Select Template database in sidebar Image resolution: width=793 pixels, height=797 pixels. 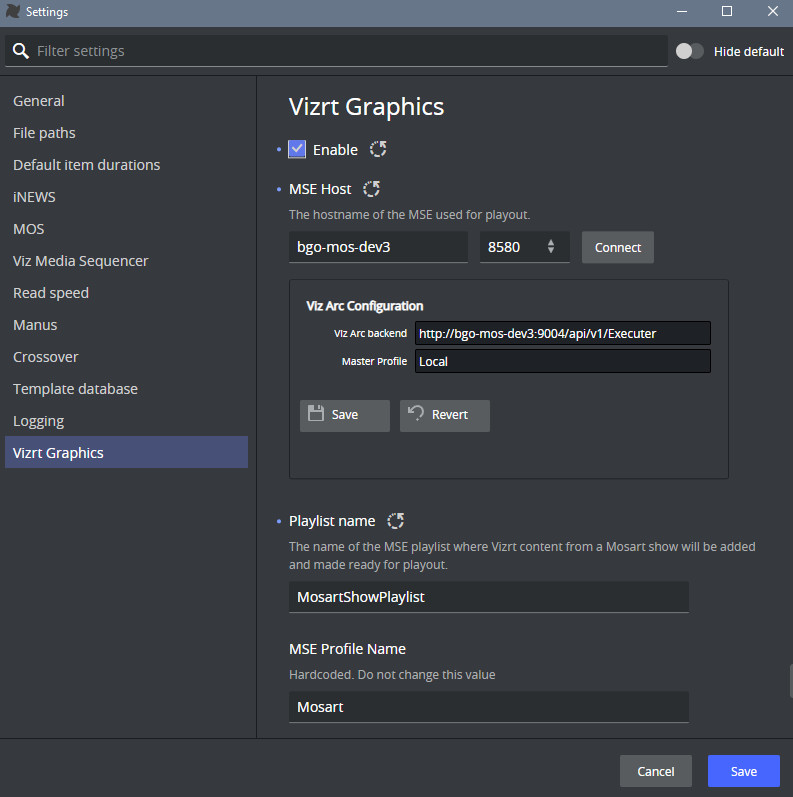(x=75, y=389)
